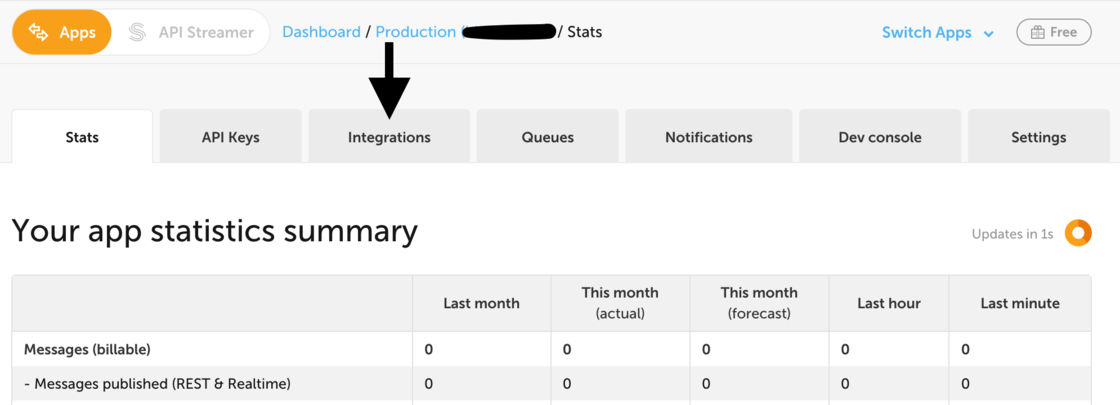Click the orange update countdown ring icon
This screenshot has height=405, width=1120.
tap(1078, 233)
